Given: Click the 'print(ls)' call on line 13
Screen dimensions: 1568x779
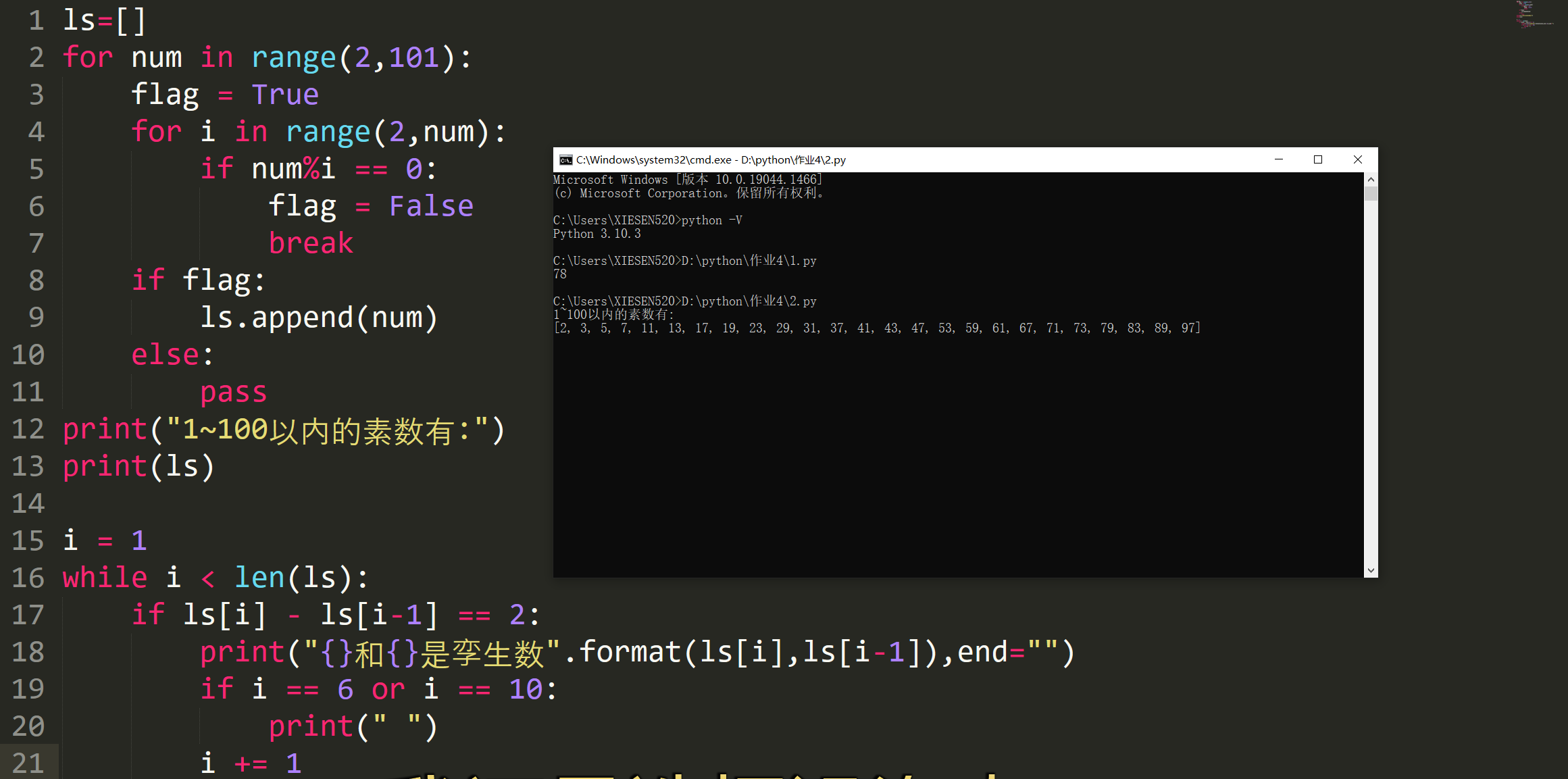Looking at the screenshot, I should coord(138,466).
